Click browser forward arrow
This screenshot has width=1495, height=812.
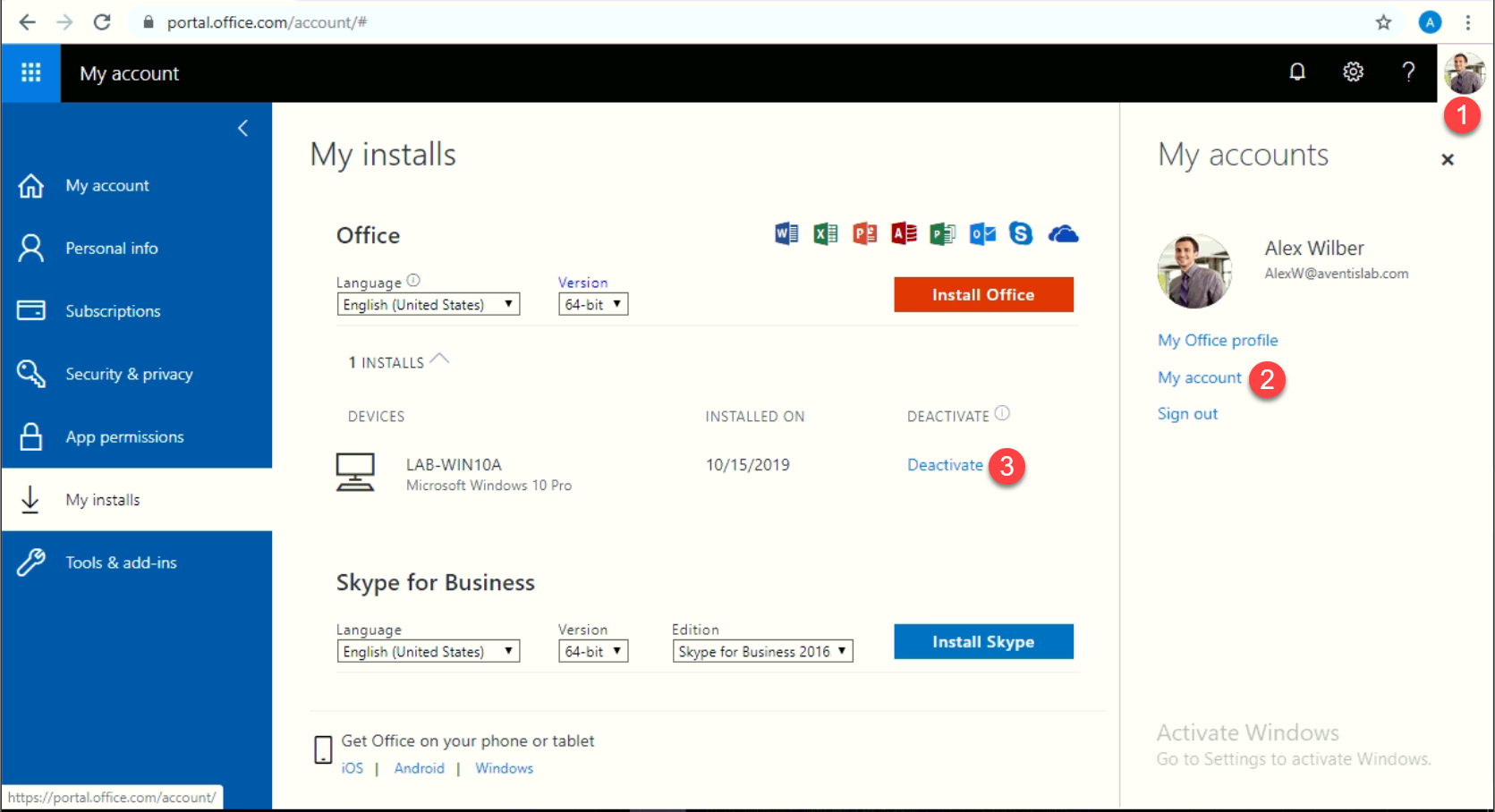point(64,22)
